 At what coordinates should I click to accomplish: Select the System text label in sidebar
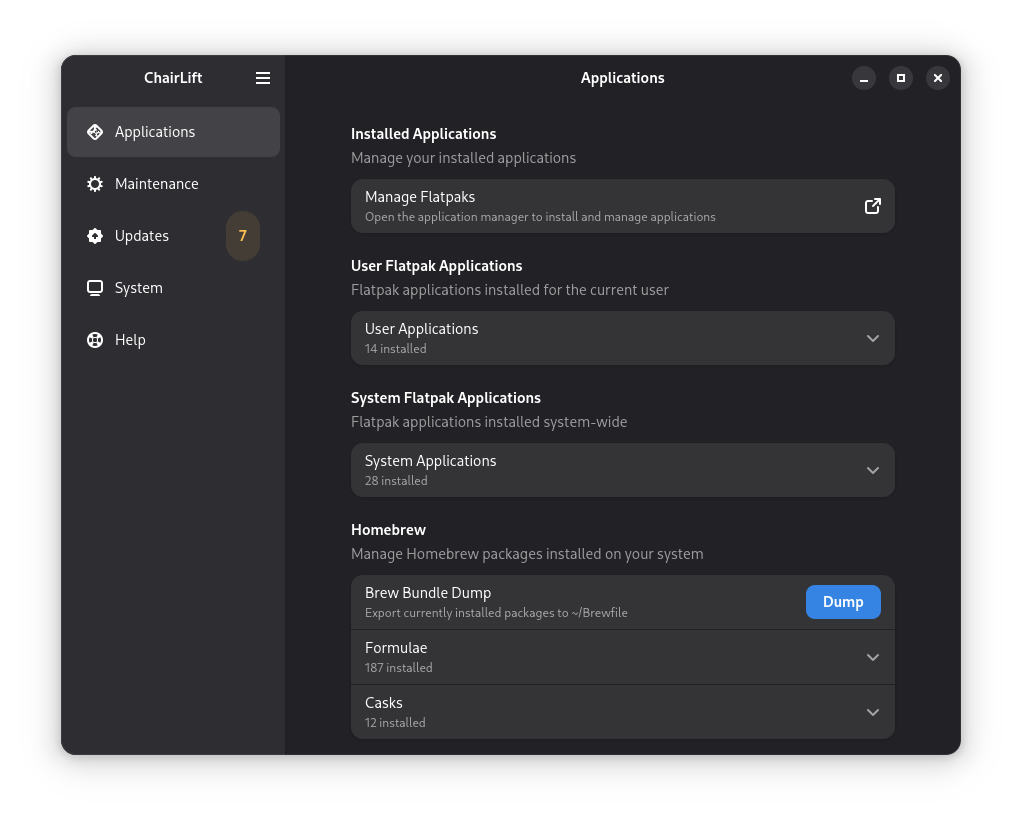(x=139, y=288)
